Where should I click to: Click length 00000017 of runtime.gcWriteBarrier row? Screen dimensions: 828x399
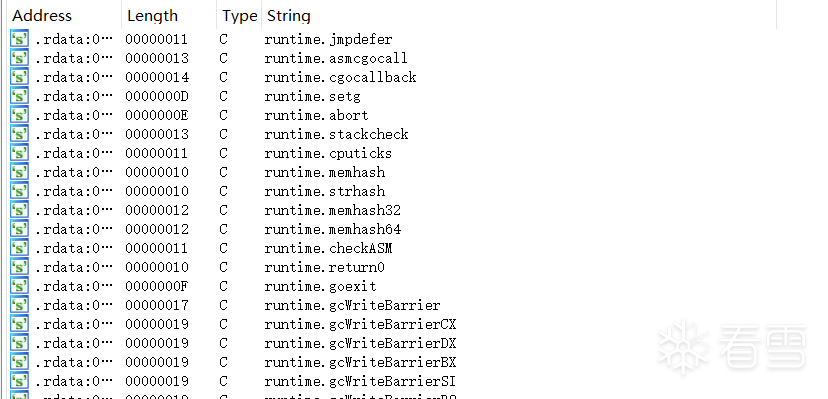pos(157,305)
